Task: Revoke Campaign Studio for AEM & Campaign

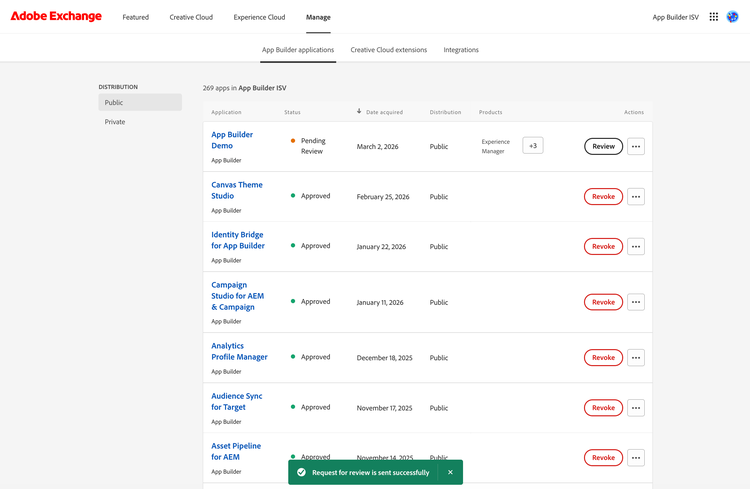Action: (x=603, y=302)
